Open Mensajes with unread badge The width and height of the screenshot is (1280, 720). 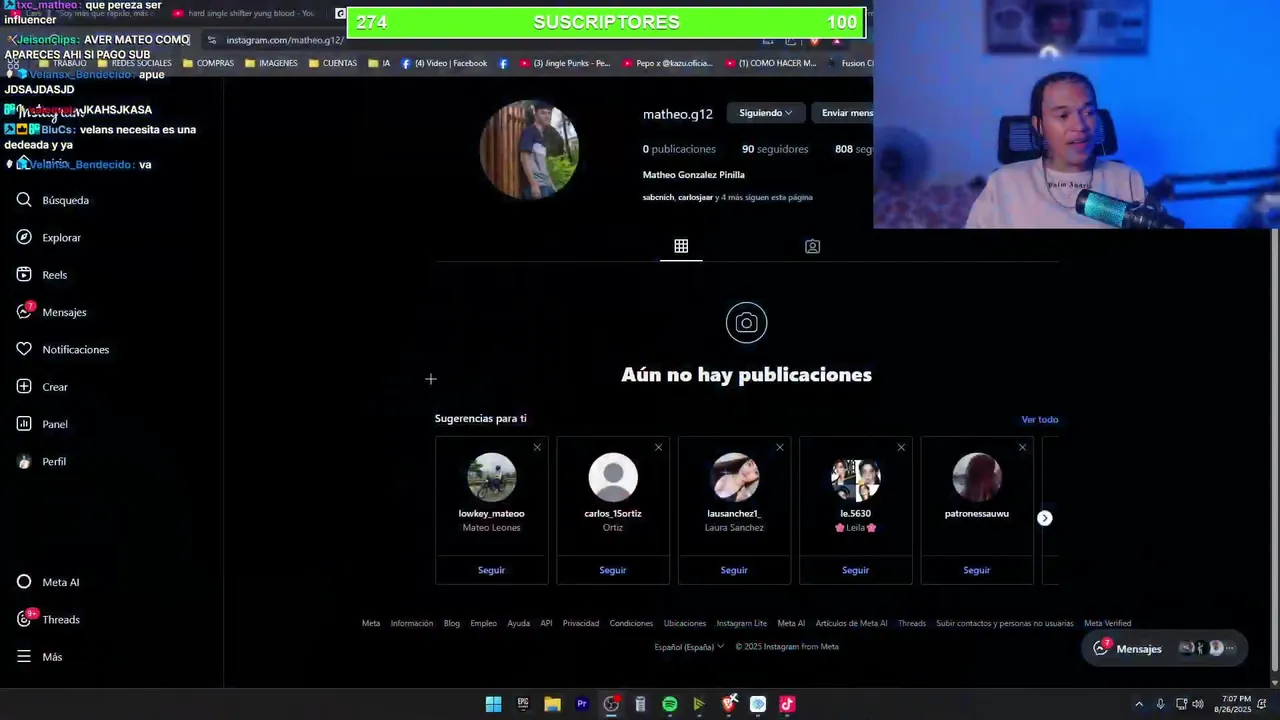coord(51,312)
